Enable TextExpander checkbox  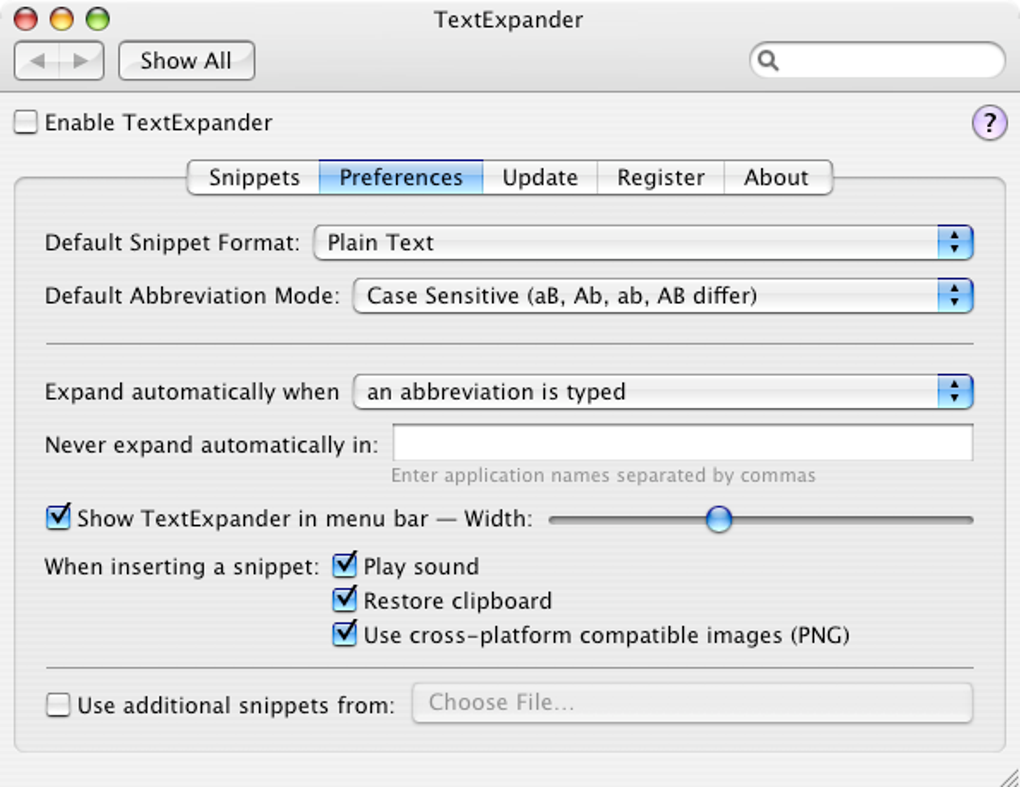pyautogui.click(x=27, y=123)
